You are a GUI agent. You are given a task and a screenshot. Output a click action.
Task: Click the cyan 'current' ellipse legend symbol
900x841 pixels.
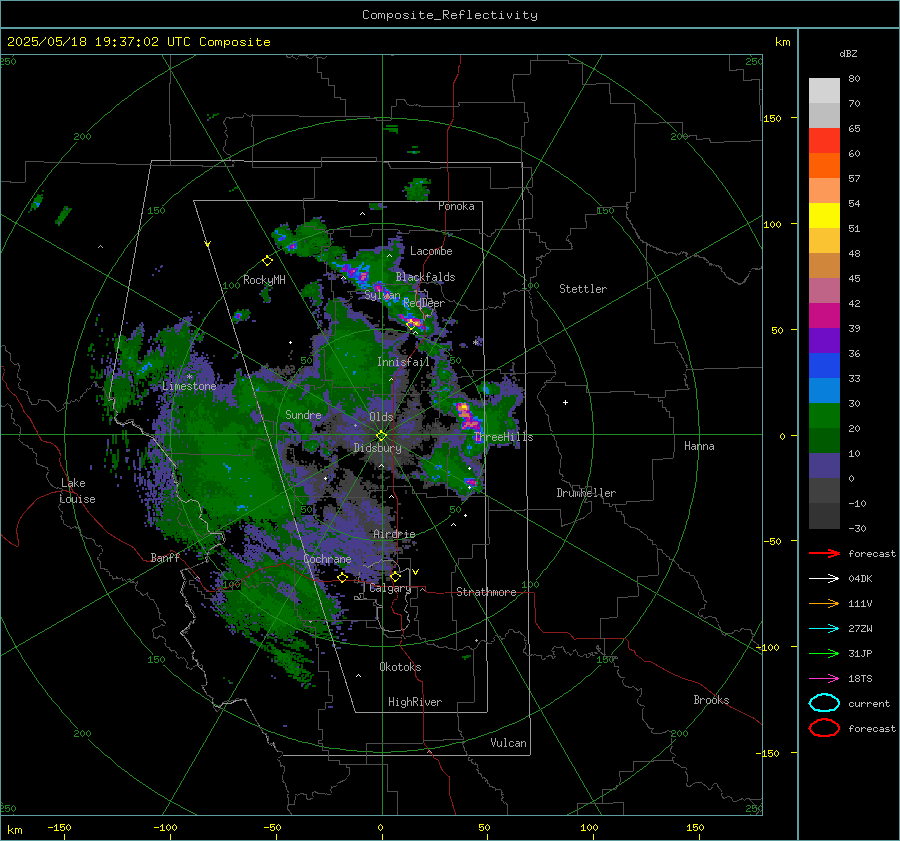[x=824, y=703]
